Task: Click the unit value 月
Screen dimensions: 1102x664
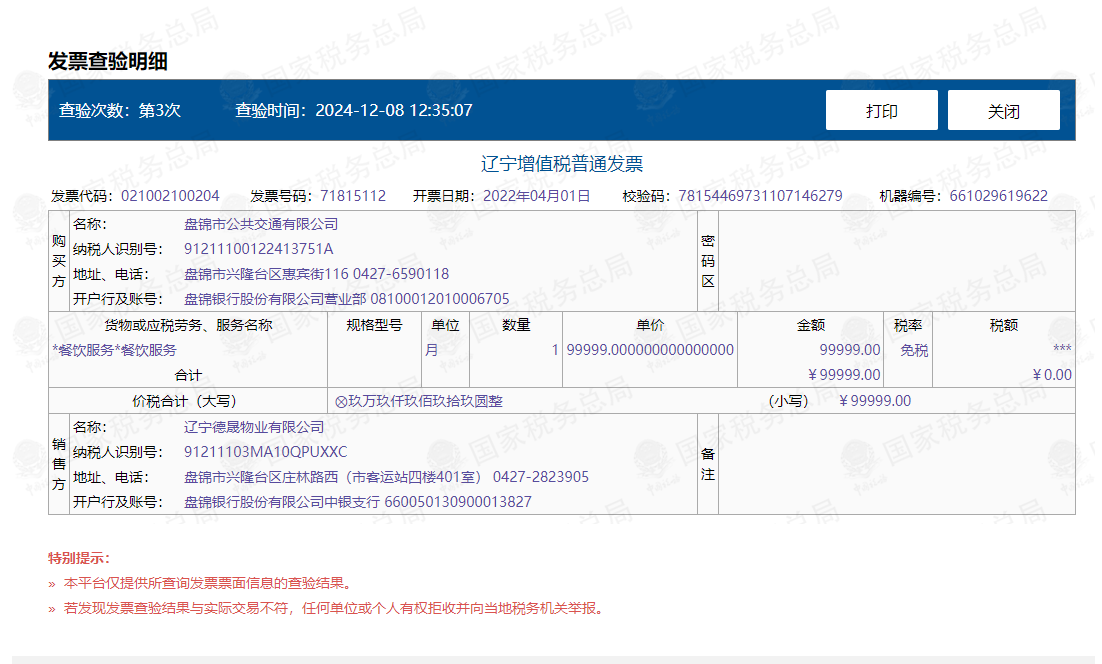Action: point(432,350)
